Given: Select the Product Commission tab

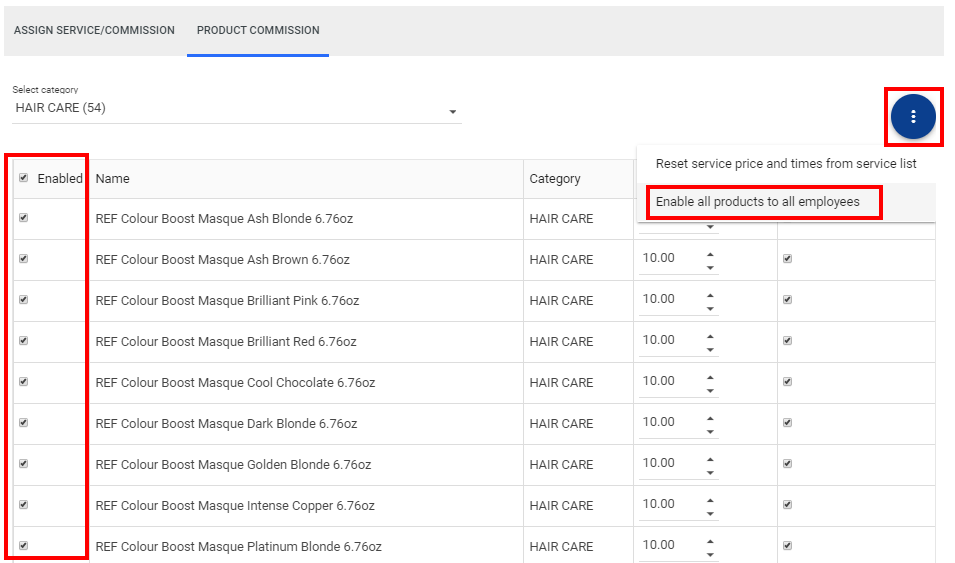Looking at the screenshot, I should [258, 30].
